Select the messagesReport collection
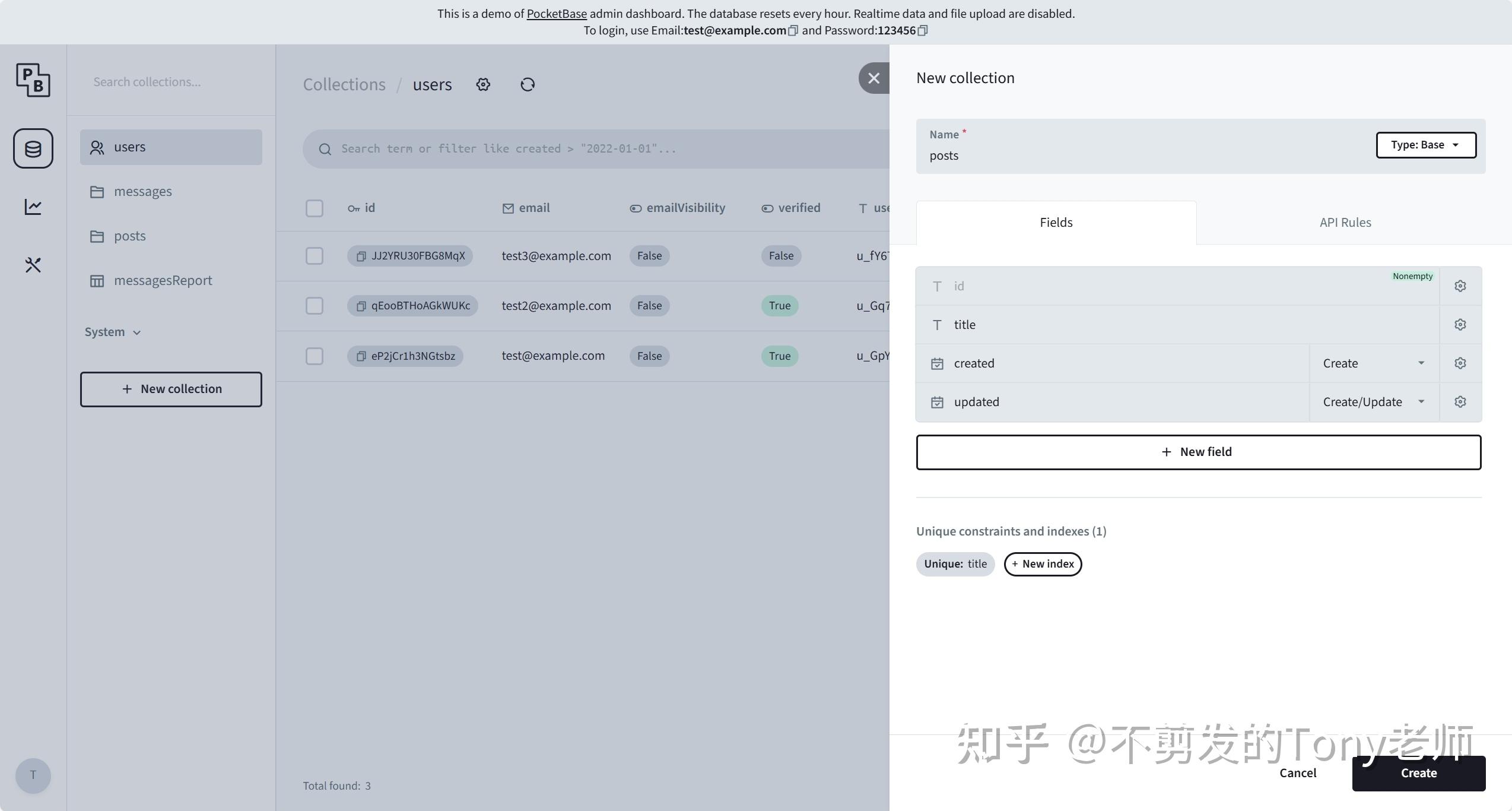 pos(163,280)
